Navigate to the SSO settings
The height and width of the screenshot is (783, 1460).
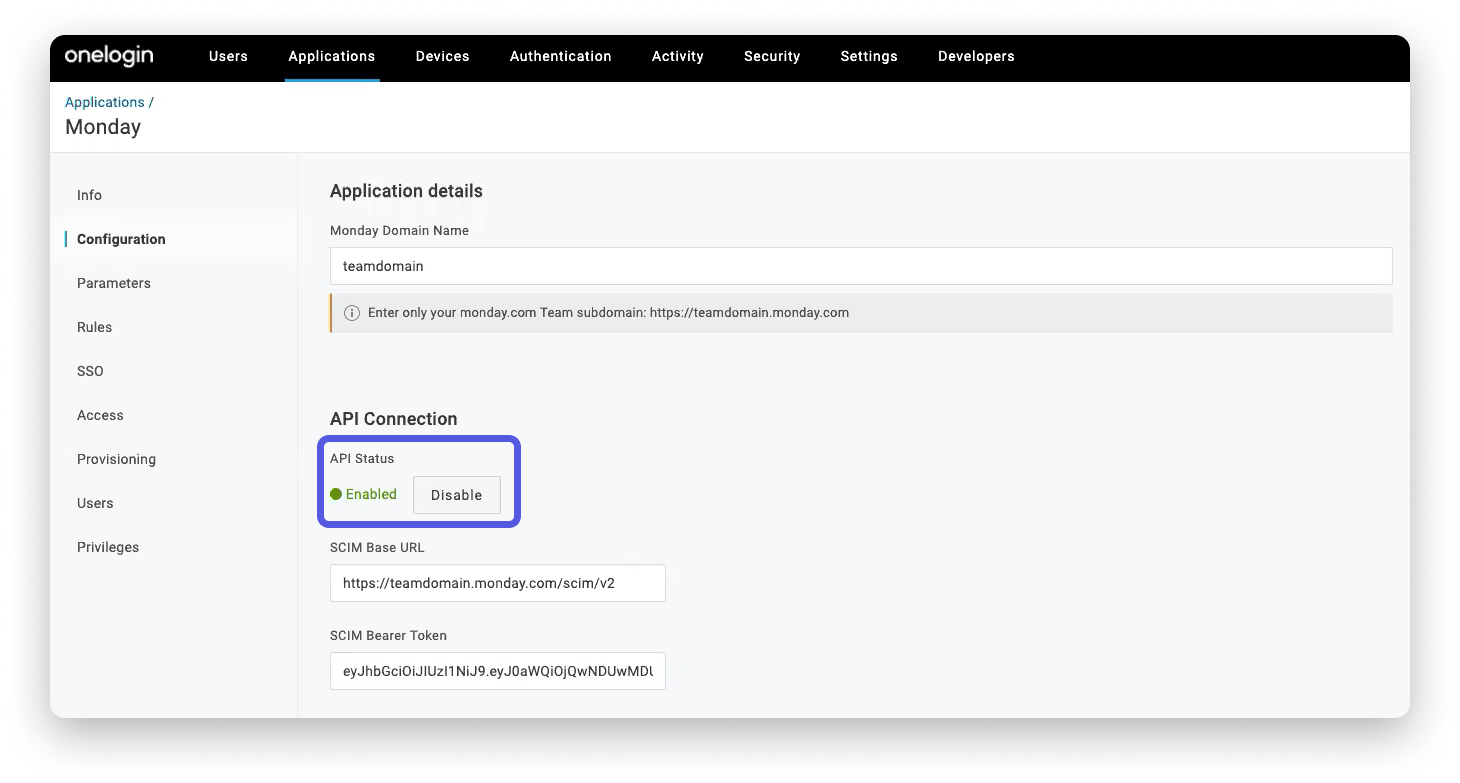coord(90,371)
